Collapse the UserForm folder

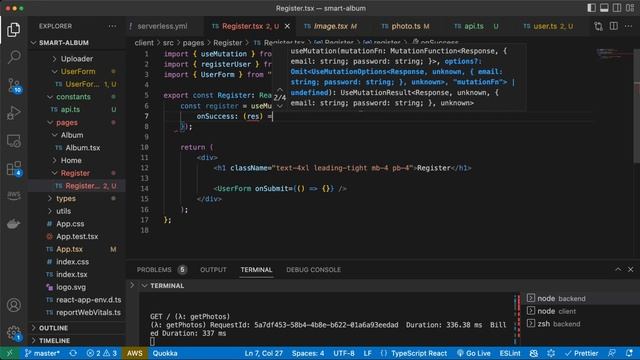point(78,71)
